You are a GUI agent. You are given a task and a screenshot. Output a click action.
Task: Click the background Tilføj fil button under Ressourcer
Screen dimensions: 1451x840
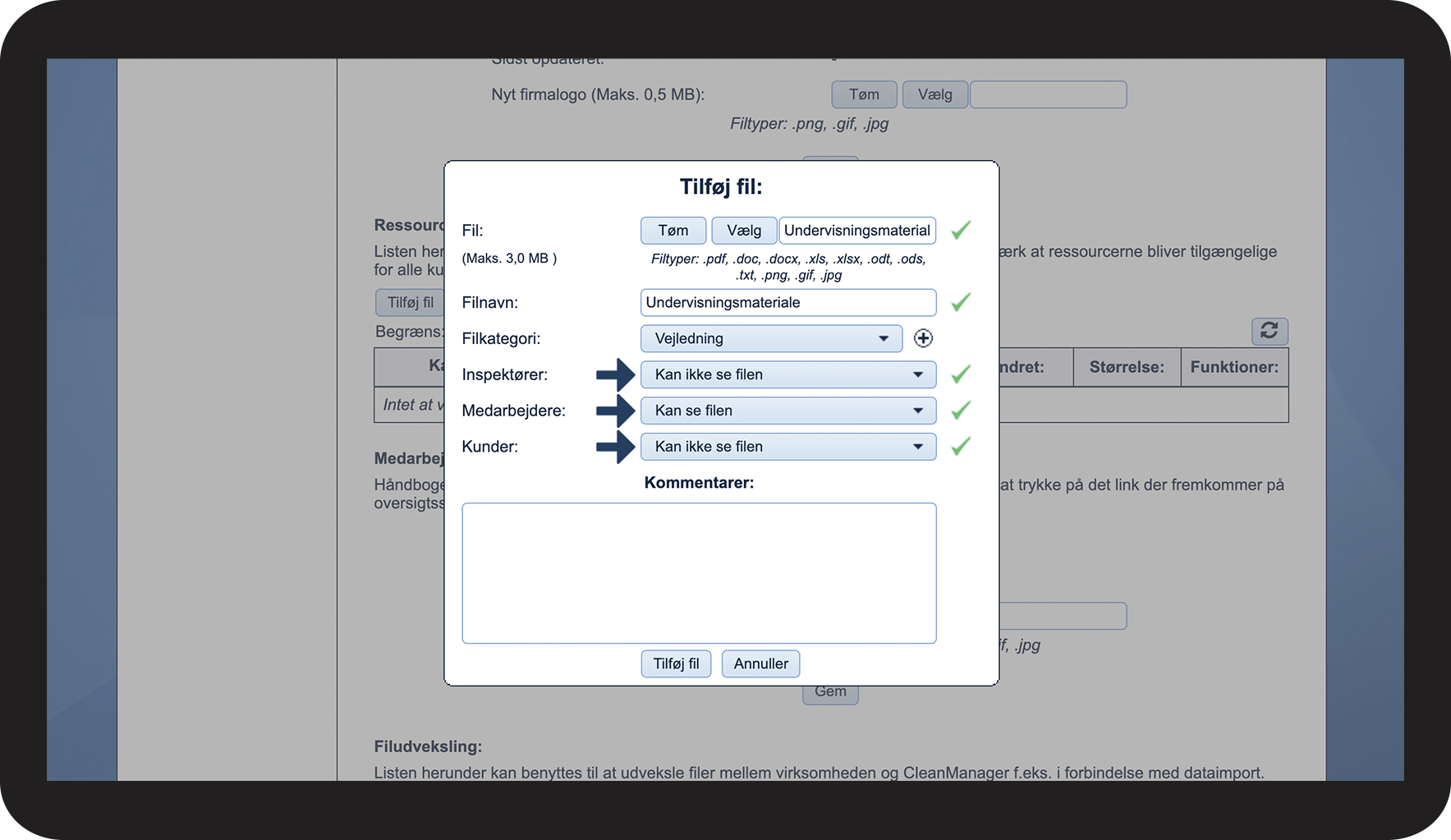tap(410, 302)
